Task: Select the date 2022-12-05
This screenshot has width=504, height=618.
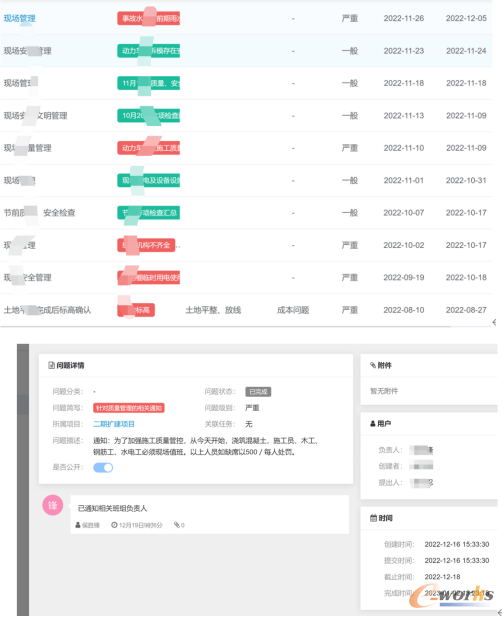Action: pos(466,18)
